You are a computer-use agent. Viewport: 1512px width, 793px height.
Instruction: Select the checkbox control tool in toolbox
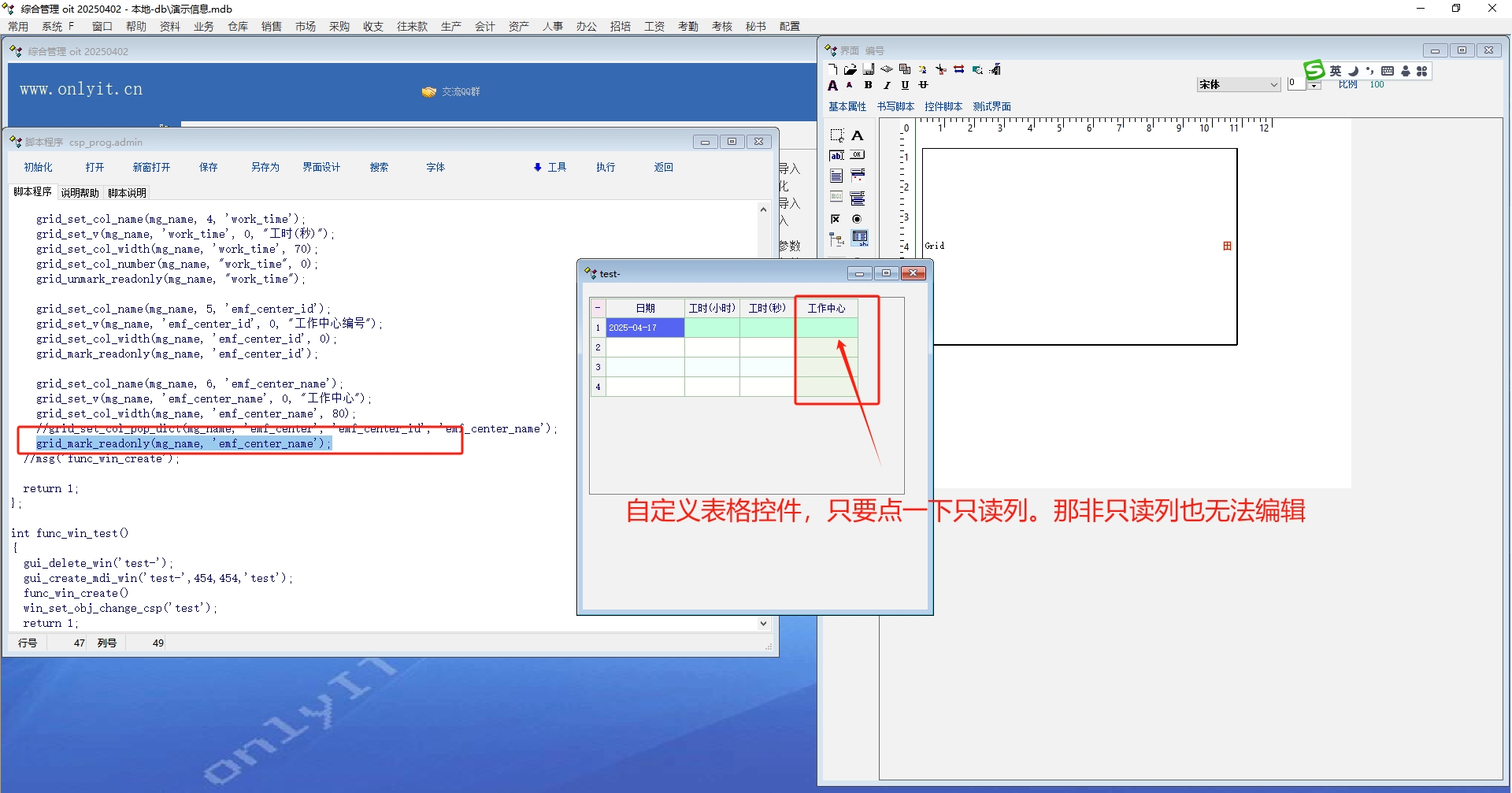point(836,219)
